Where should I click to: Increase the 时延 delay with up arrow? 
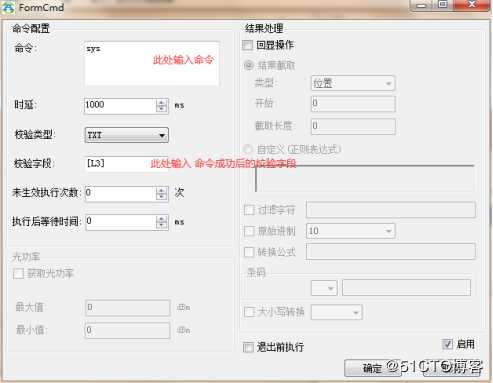tap(162, 102)
